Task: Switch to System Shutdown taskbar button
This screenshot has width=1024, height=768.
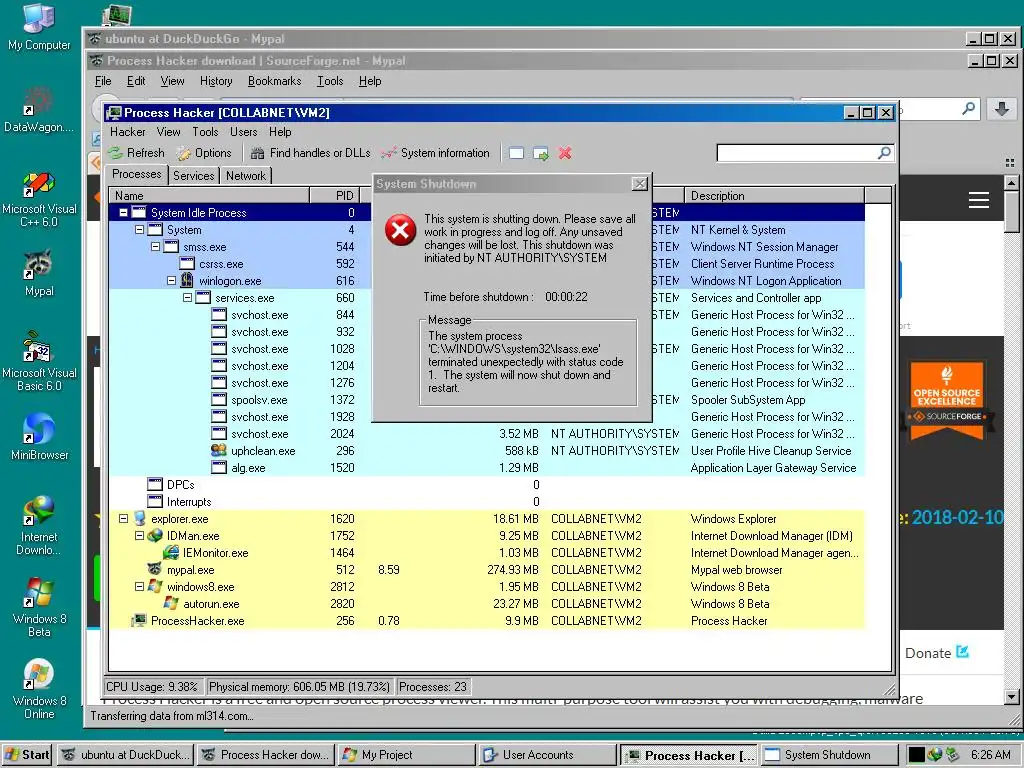Action: 829,755
